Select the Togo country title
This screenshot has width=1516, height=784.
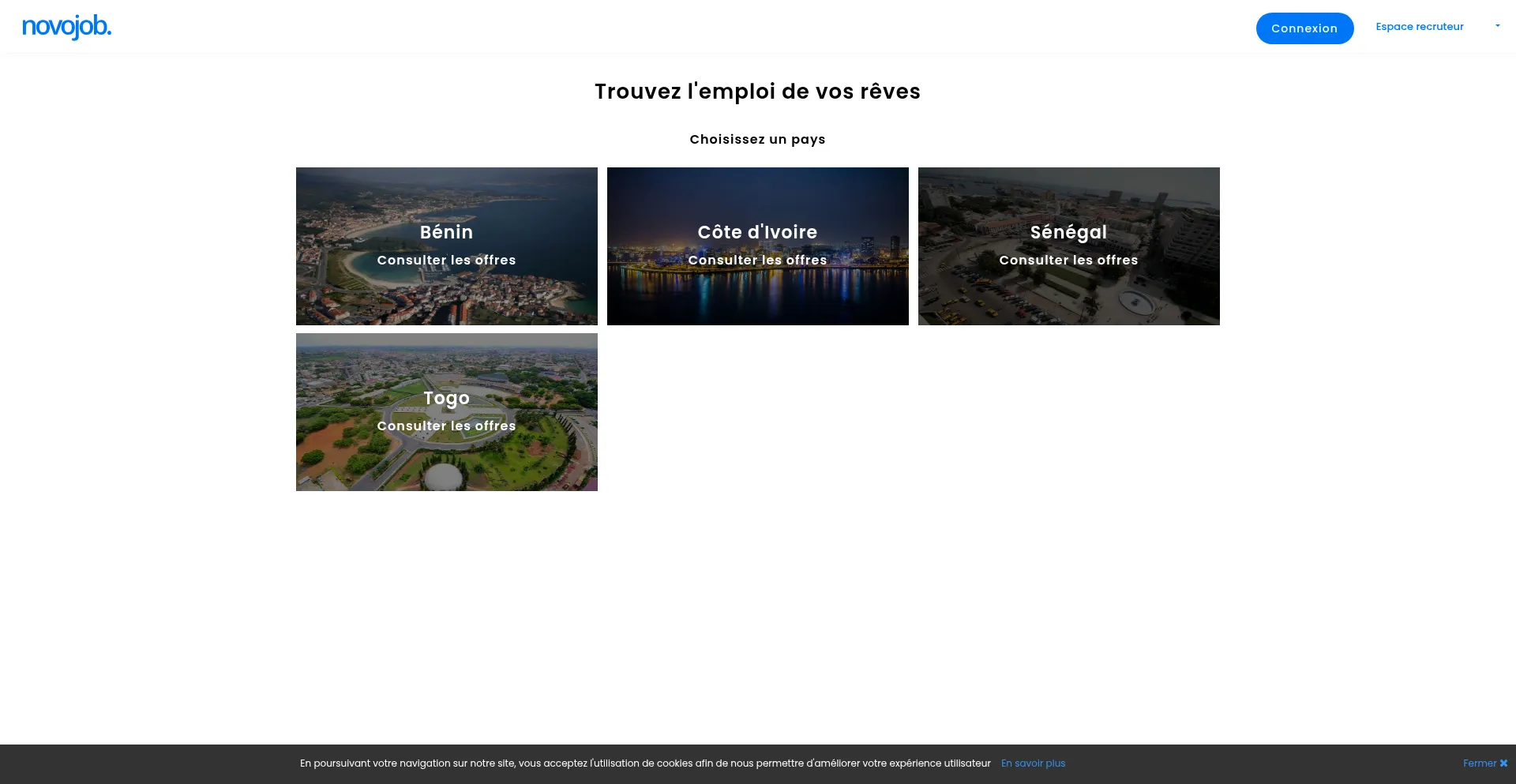[446, 398]
